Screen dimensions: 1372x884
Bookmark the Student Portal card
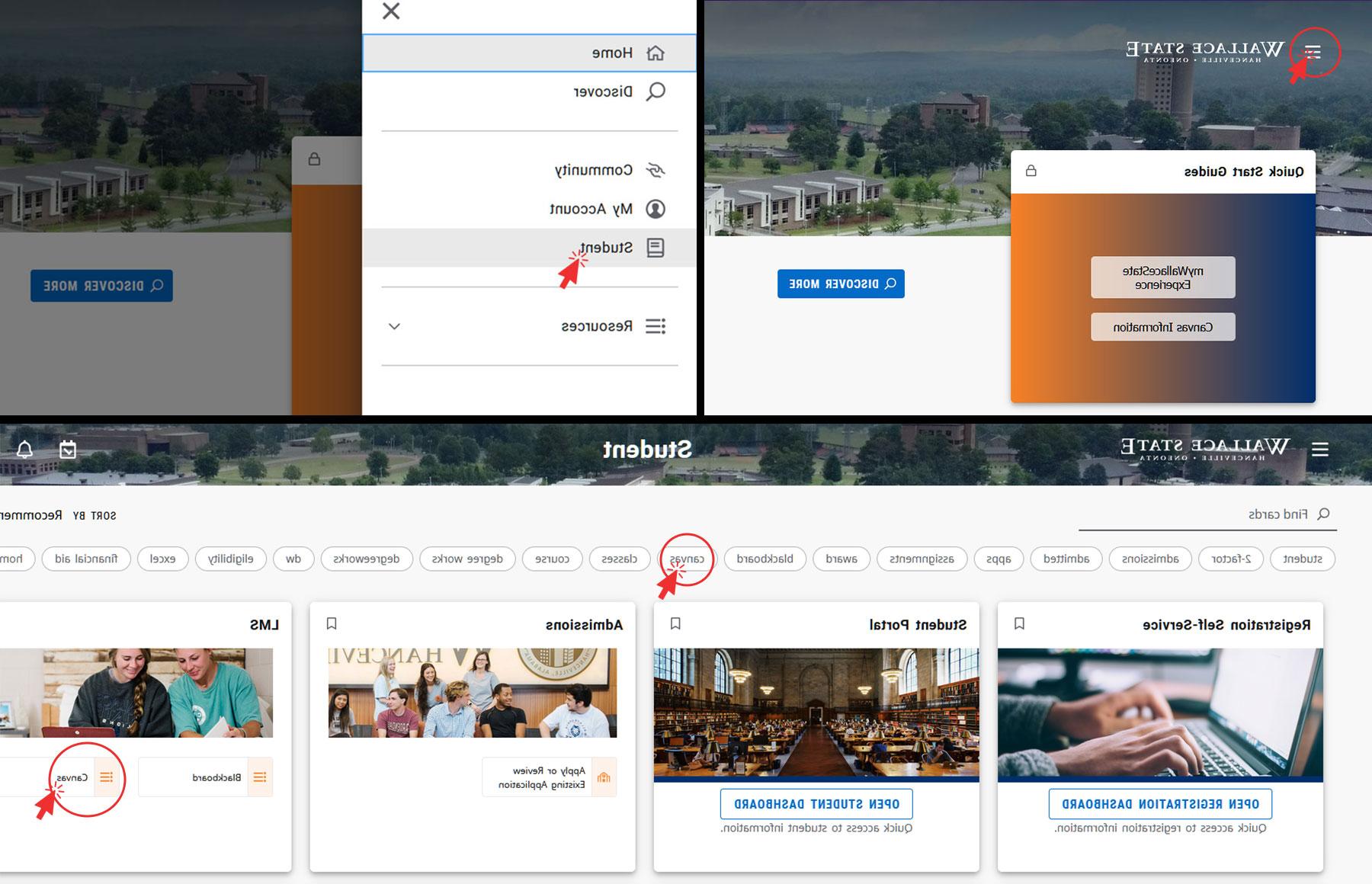[675, 624]
